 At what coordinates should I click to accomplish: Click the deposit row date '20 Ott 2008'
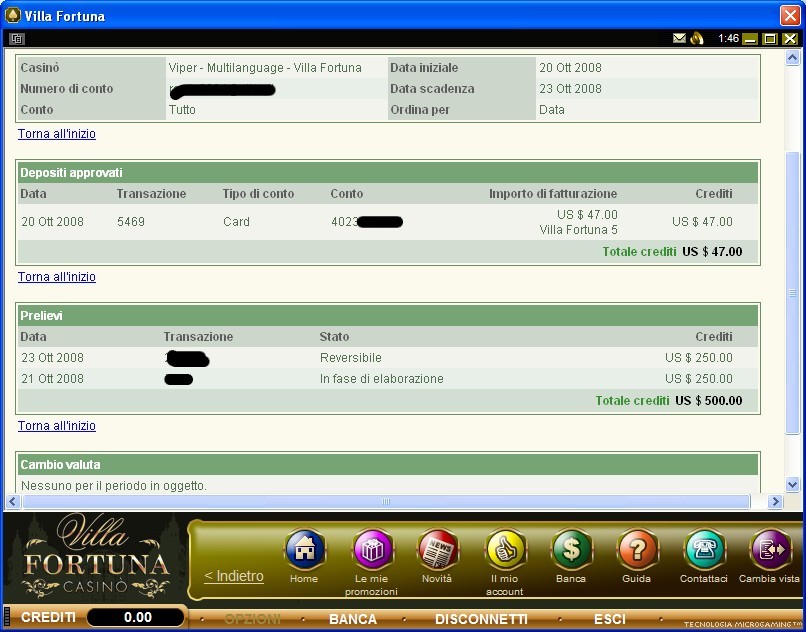coord(52,222)
